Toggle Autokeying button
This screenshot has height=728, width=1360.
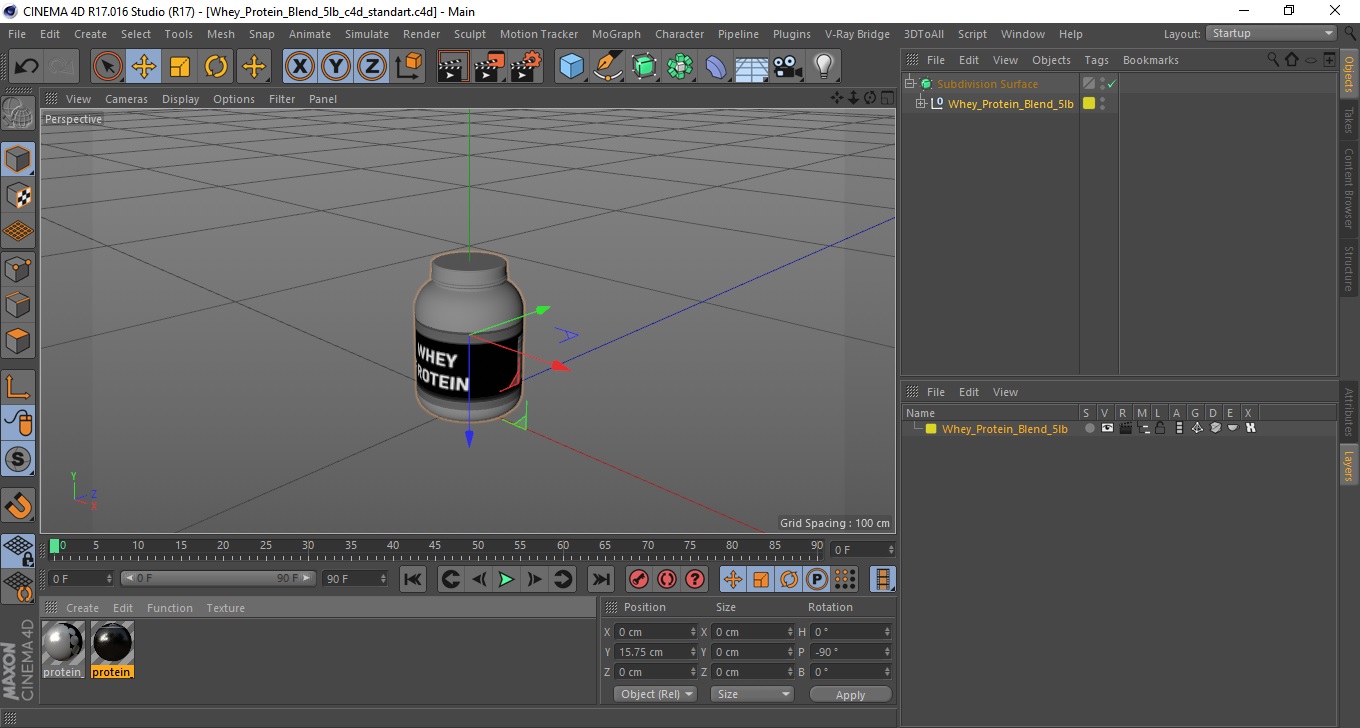pos(667,579)
